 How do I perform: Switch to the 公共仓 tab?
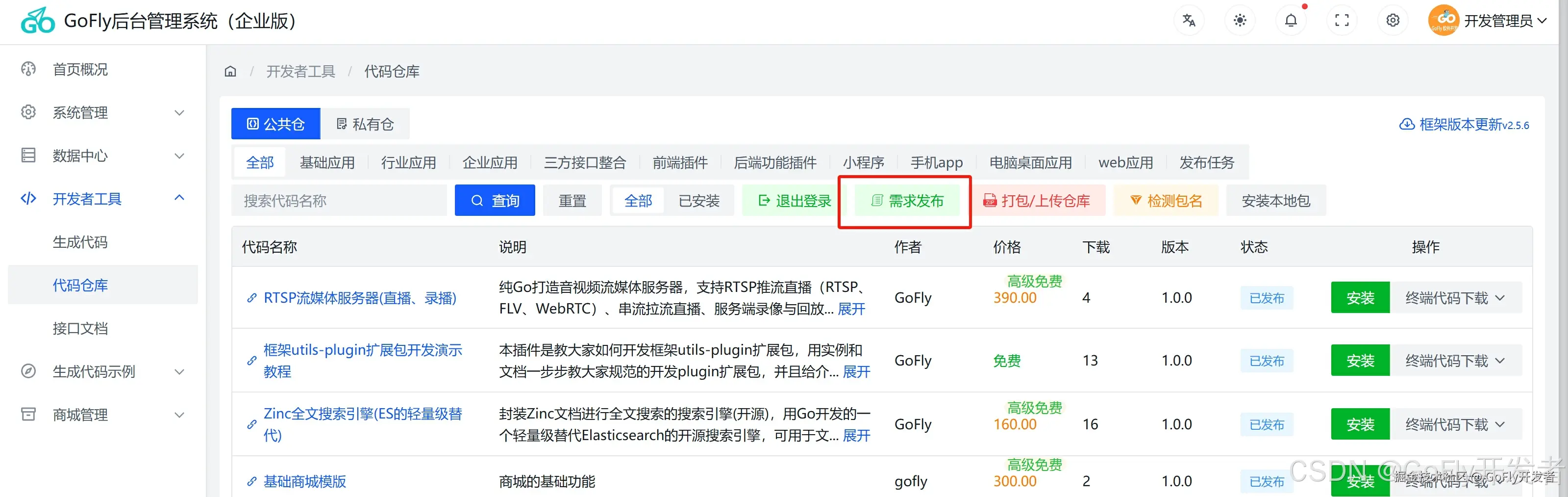click(276, 124)
